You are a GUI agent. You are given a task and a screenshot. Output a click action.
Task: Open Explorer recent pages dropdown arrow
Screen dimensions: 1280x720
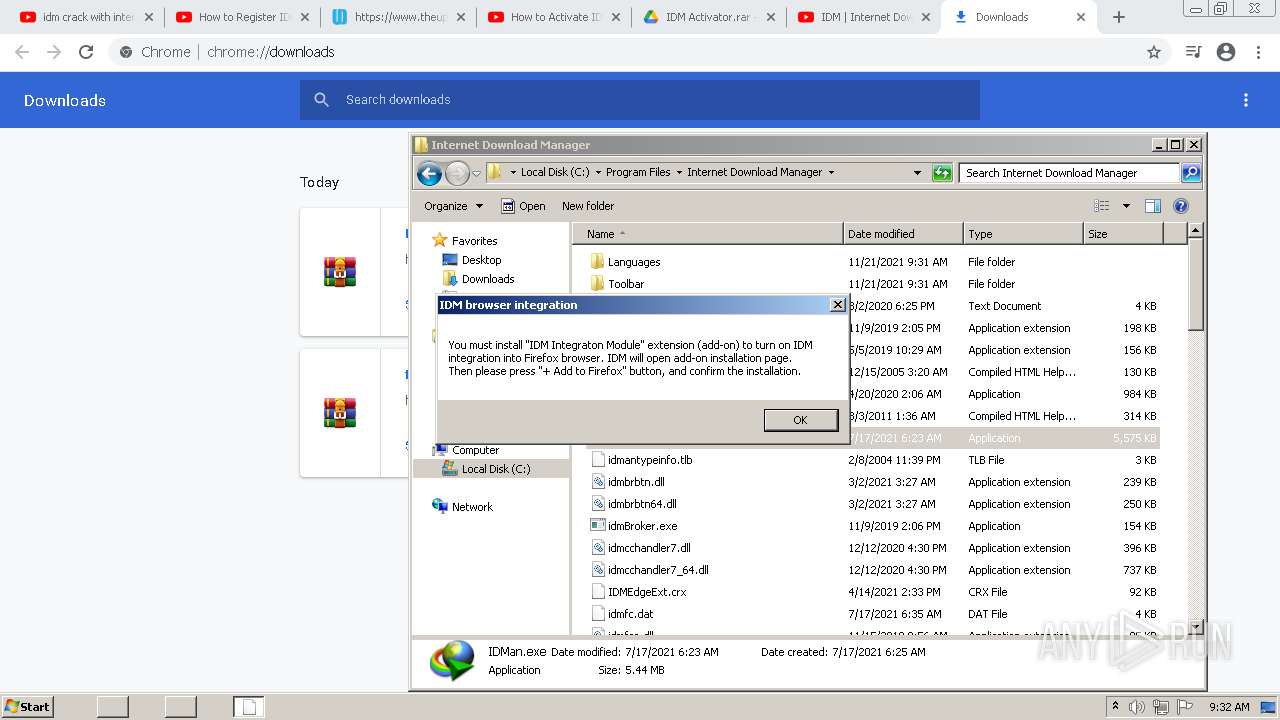(x=477, y=174)
